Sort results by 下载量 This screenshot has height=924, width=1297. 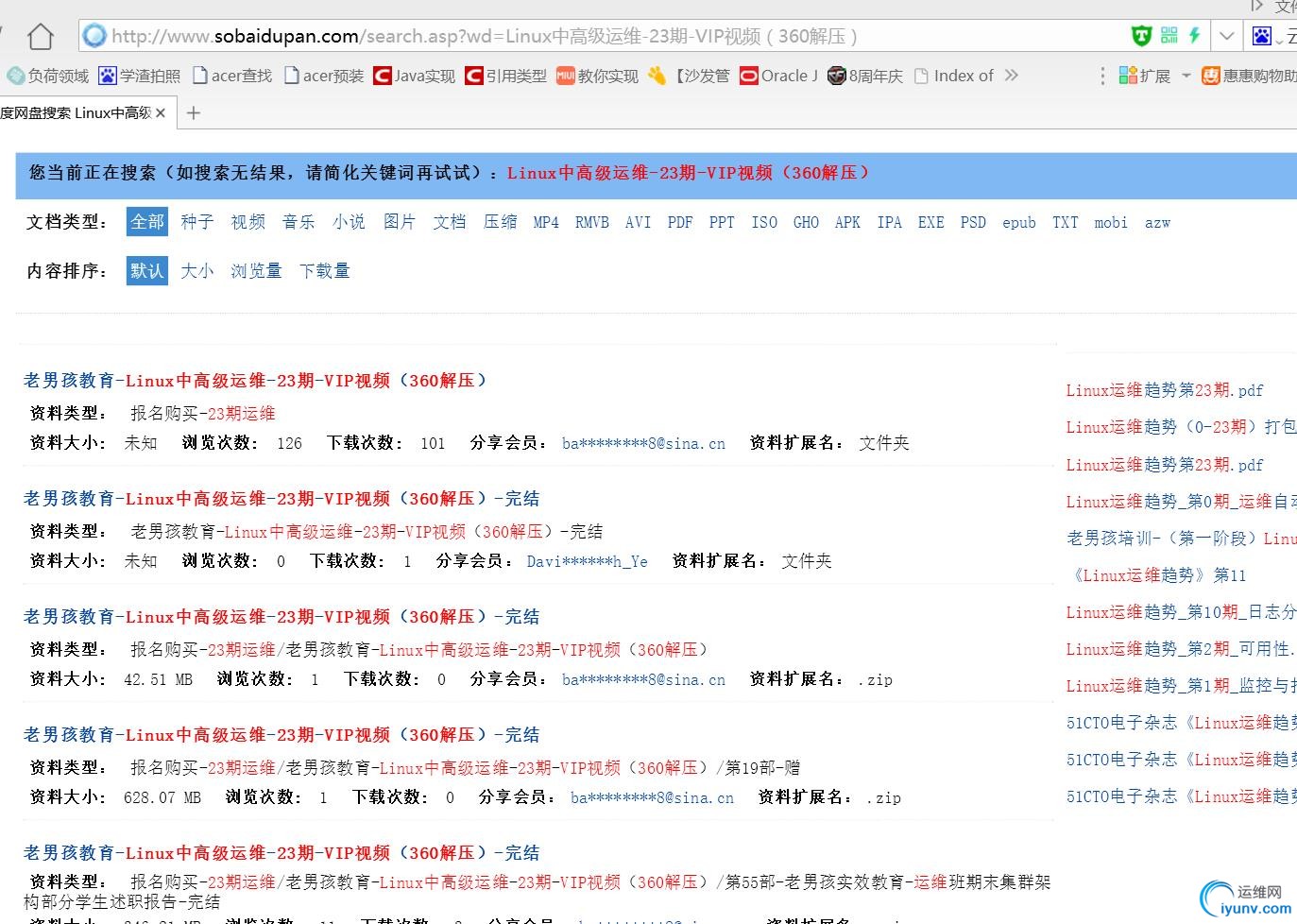(325, 271)
